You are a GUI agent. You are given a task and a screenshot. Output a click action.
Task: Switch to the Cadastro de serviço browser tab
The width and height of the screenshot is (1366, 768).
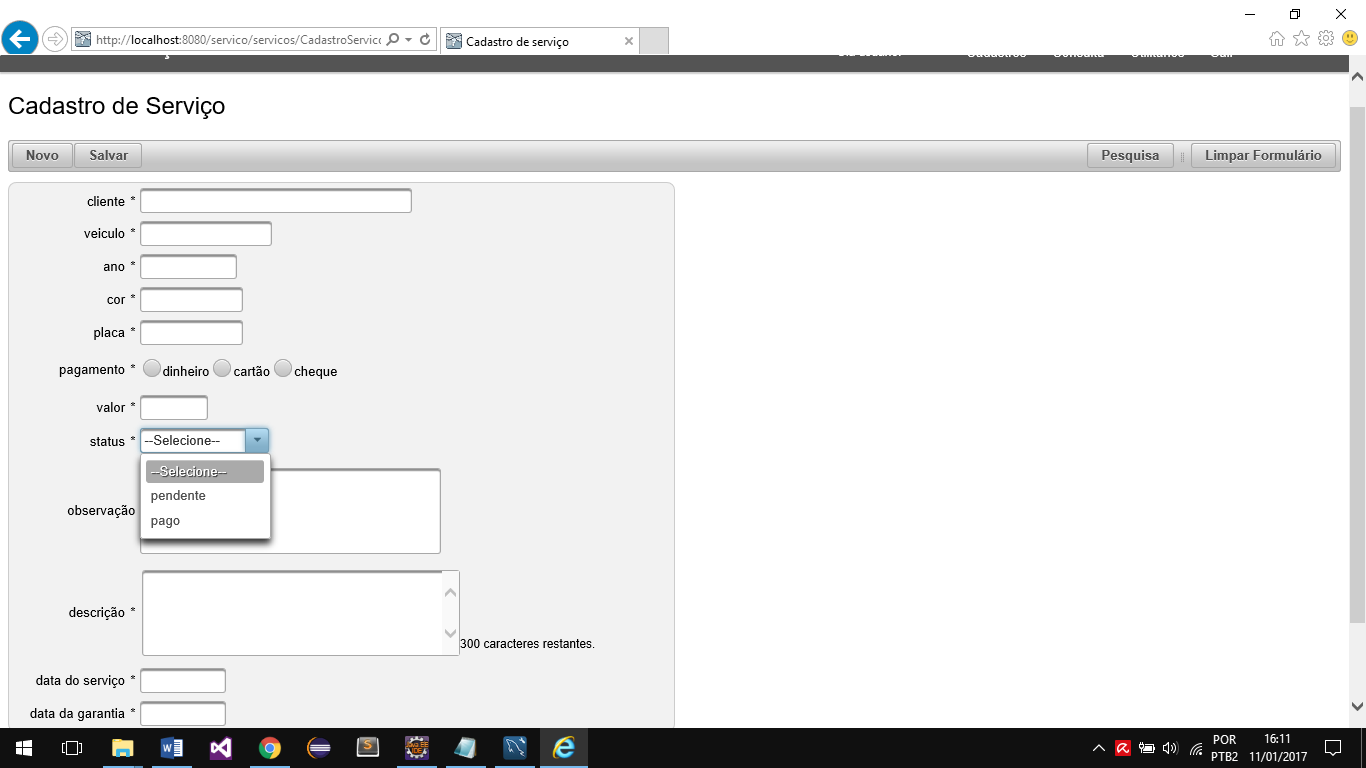pos(539,41)
